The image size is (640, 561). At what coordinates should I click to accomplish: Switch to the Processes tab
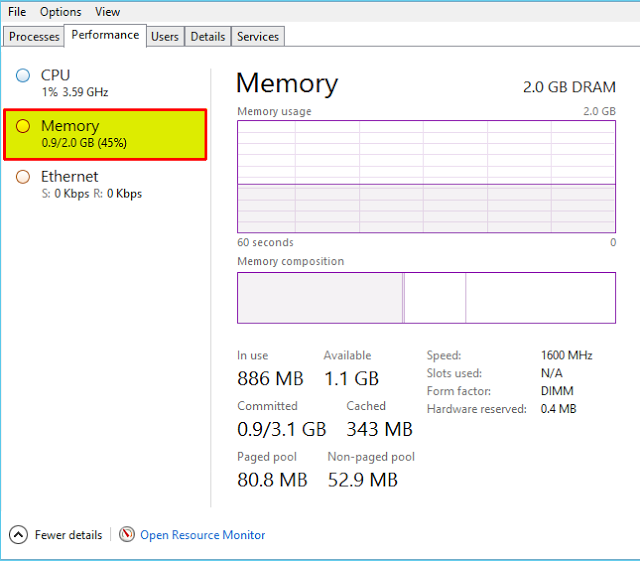(34, 37)
